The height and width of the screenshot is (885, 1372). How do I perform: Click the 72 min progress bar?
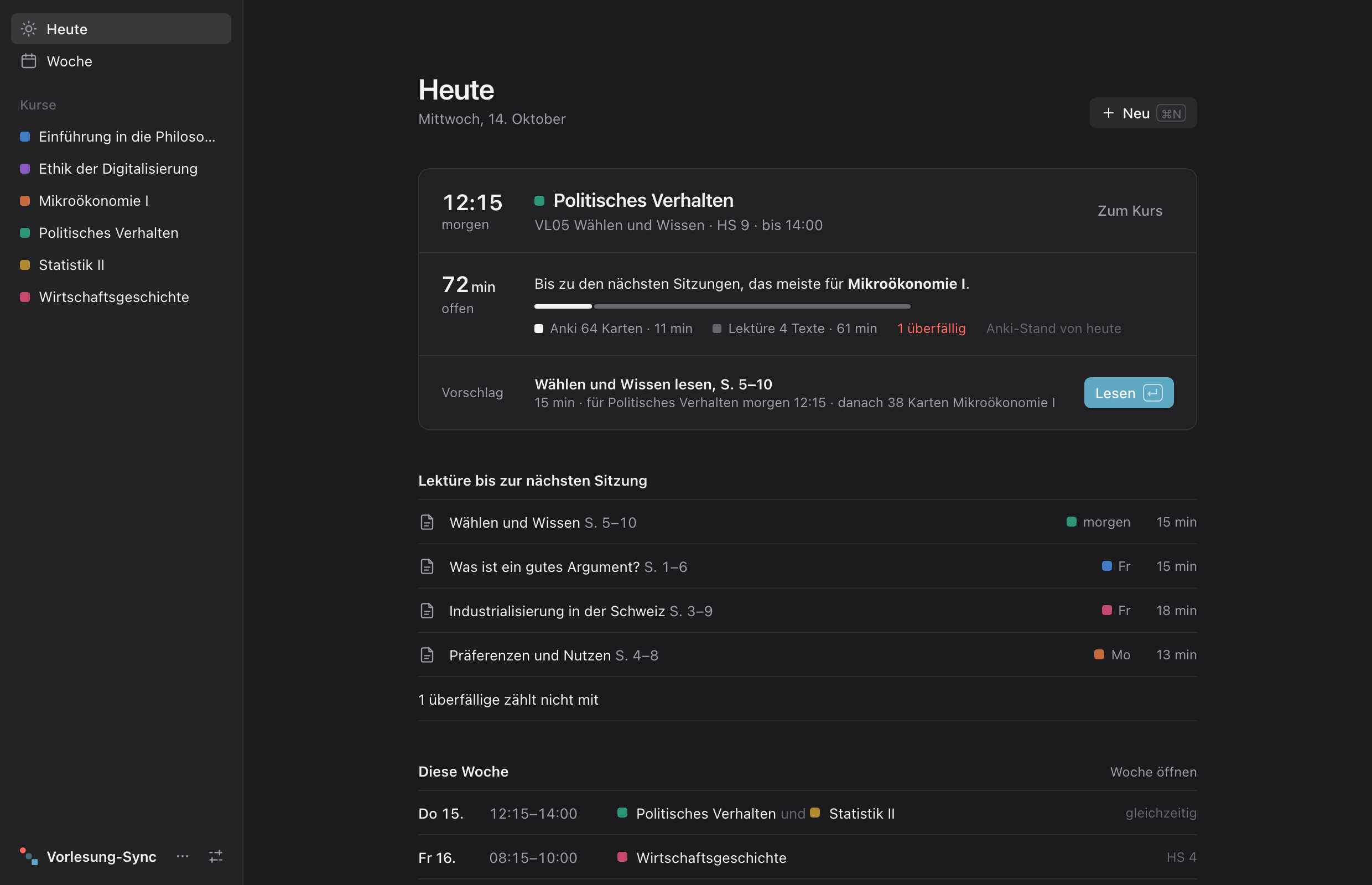722,306
